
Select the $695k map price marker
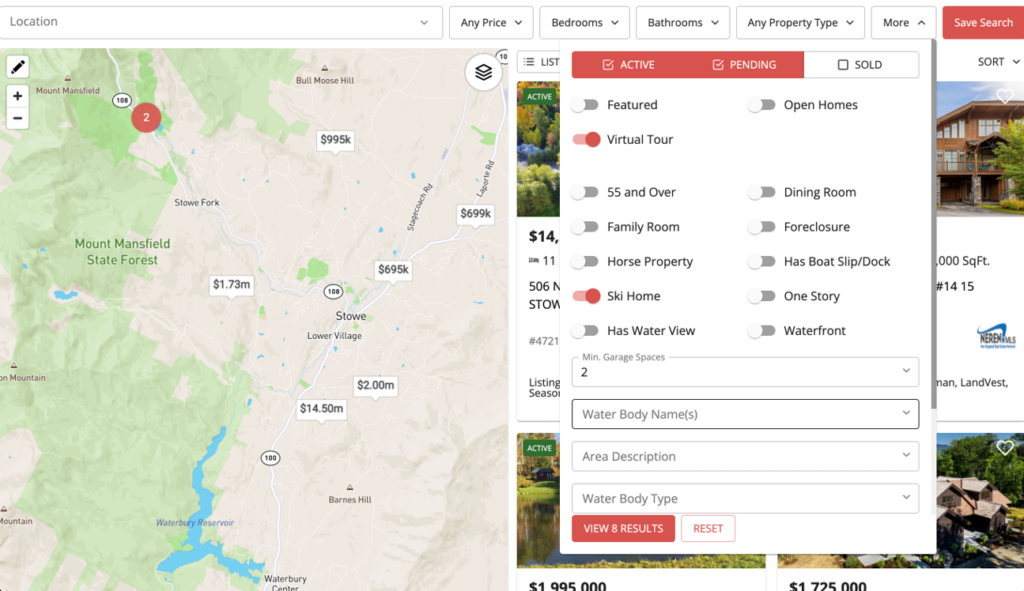pos(393,270)
